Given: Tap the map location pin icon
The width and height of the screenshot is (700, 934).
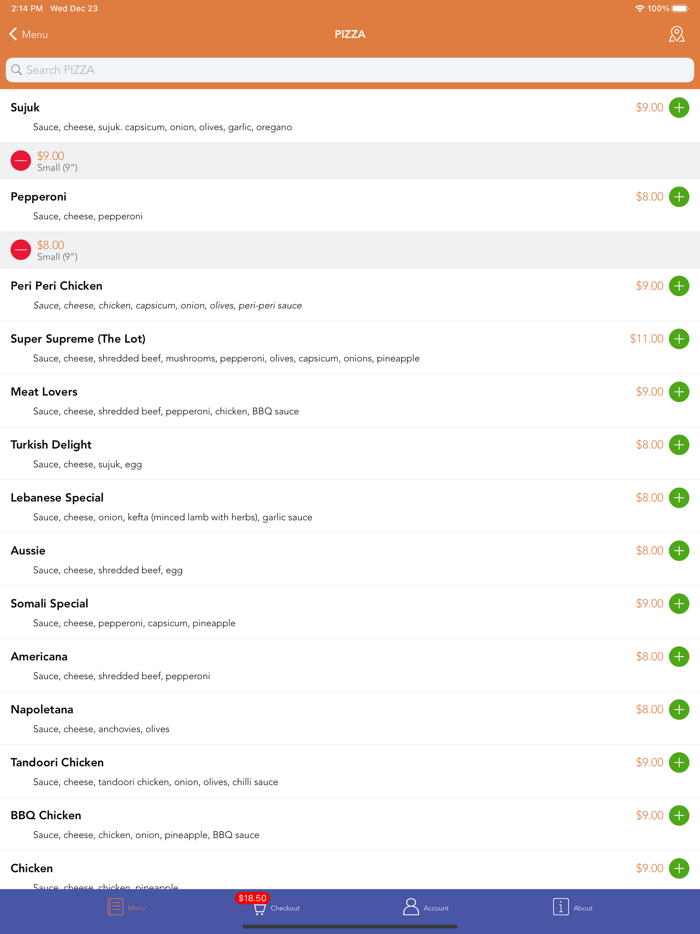Looking at the screenshot, I should pos(677,34).
